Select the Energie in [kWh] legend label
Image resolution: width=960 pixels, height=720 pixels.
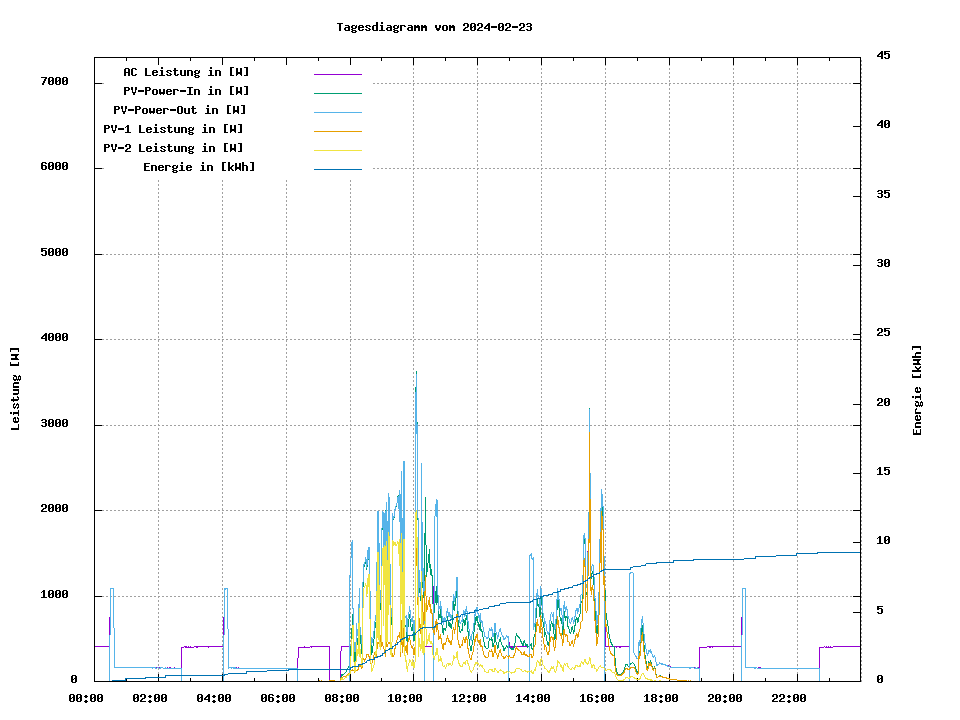point(199,167)
